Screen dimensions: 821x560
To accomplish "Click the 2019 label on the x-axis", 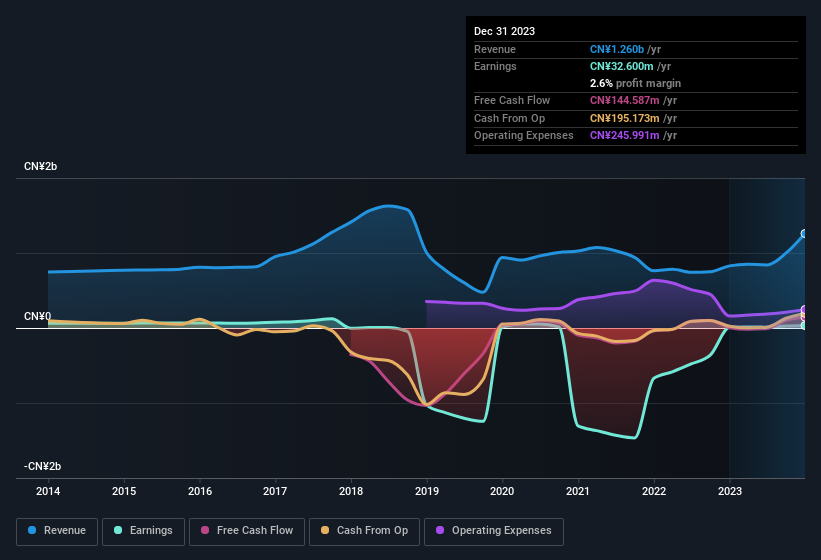I will pyautogui.click(x=427, y=491).
